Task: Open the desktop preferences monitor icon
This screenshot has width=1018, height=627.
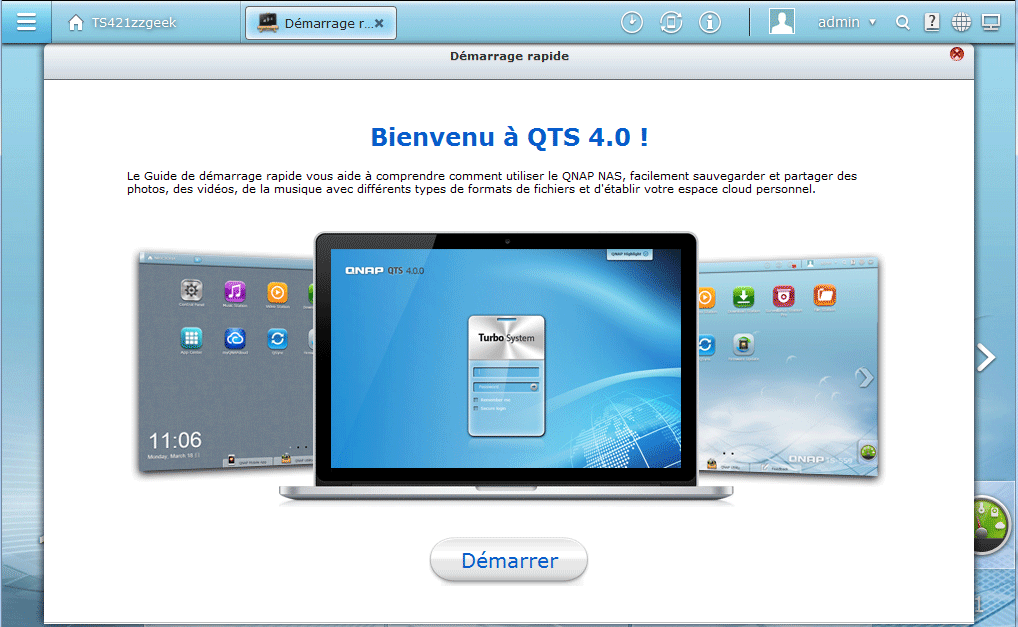Action: click(991, 23)
